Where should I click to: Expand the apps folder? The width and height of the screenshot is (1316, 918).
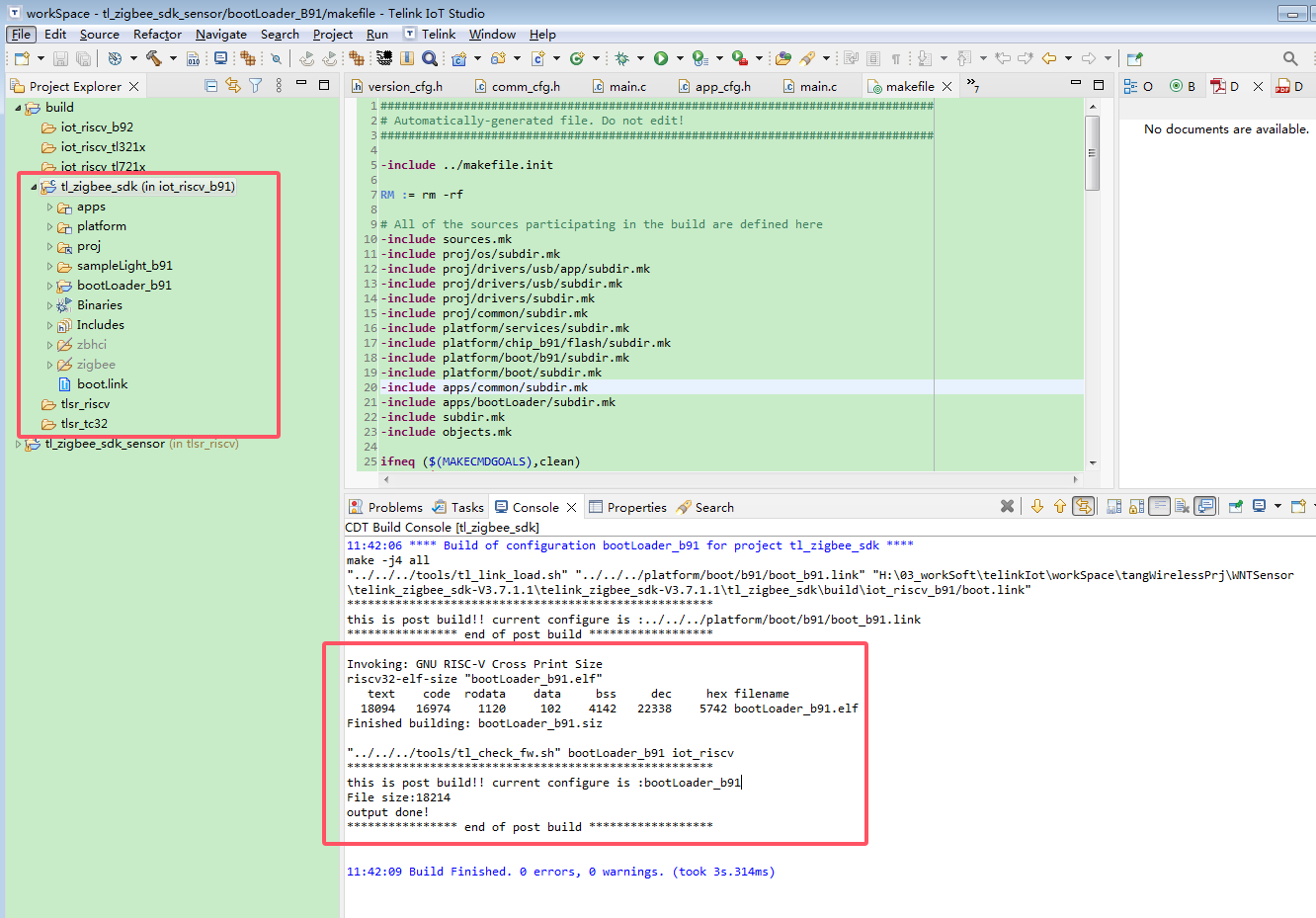pyautogui.click(x=49, y=207)
